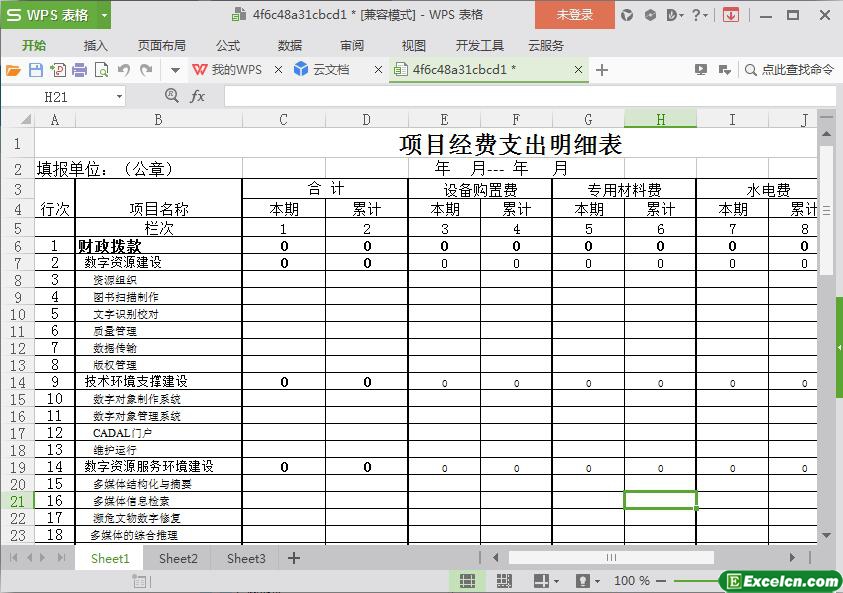Screen dimensions: 843x593
Task: Click horizontal scrollbar right arrow
Action: coord(792,558)
